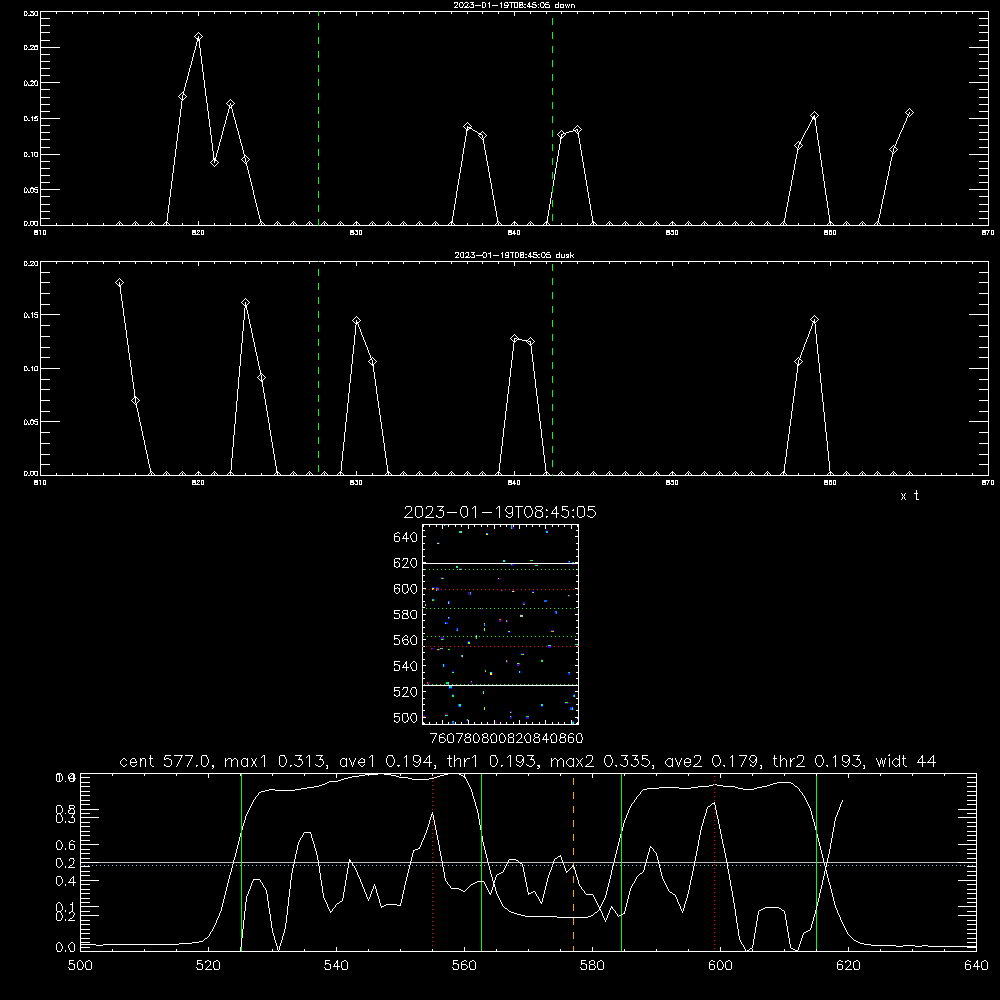This screenshot has height=1000, width=1000.
Task: Click the '830' x-axis label of dusk plot
Action: tap(356, 483)
